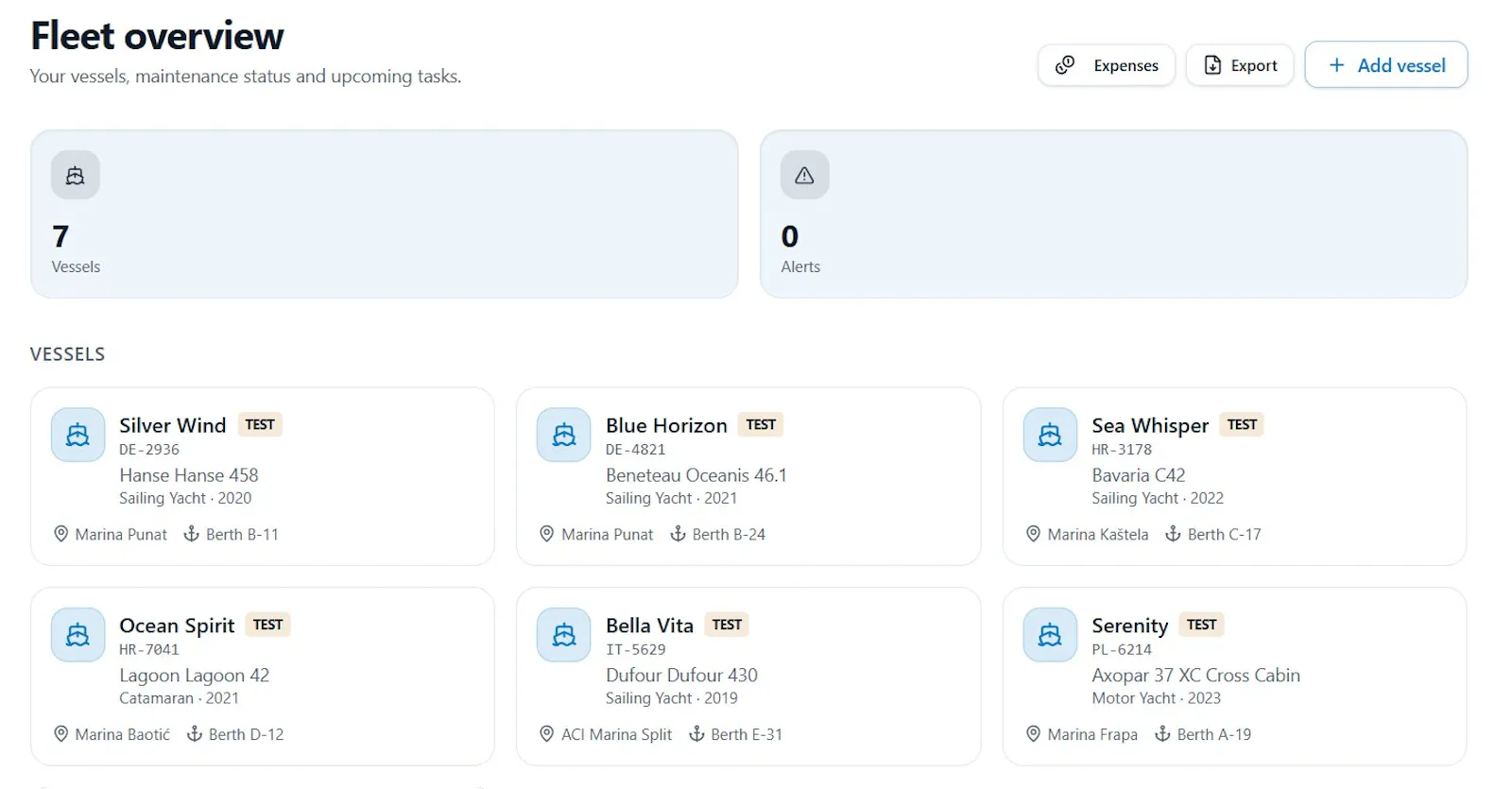Open the Silver Wind vessel name
Screen dimensions: 1512x789
click(x=173, y=425)
